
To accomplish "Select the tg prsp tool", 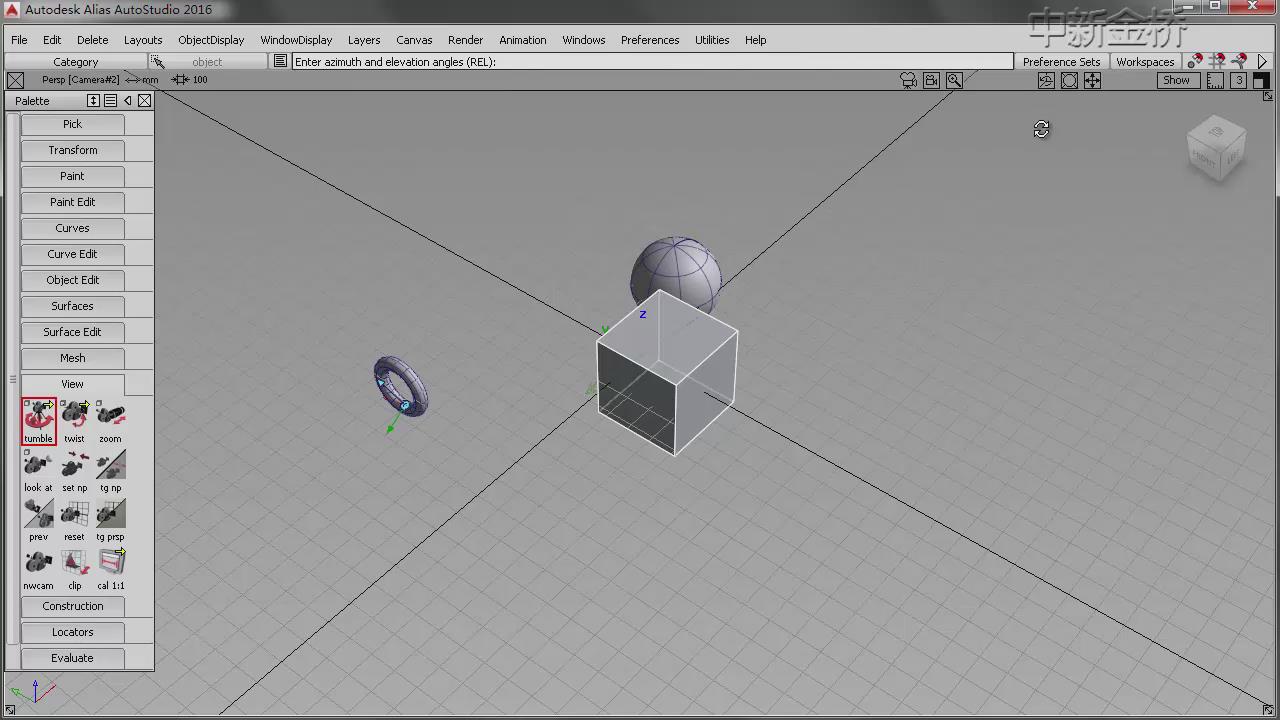I will coord(111,519).
